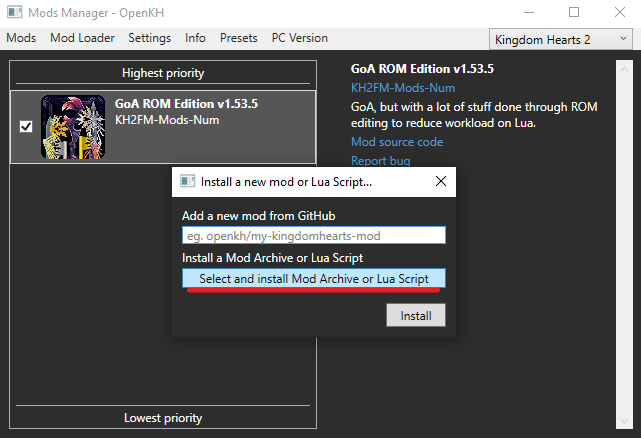This screenshot has width=641, height=438.
Task: Click the Install button
Action: 415,315
